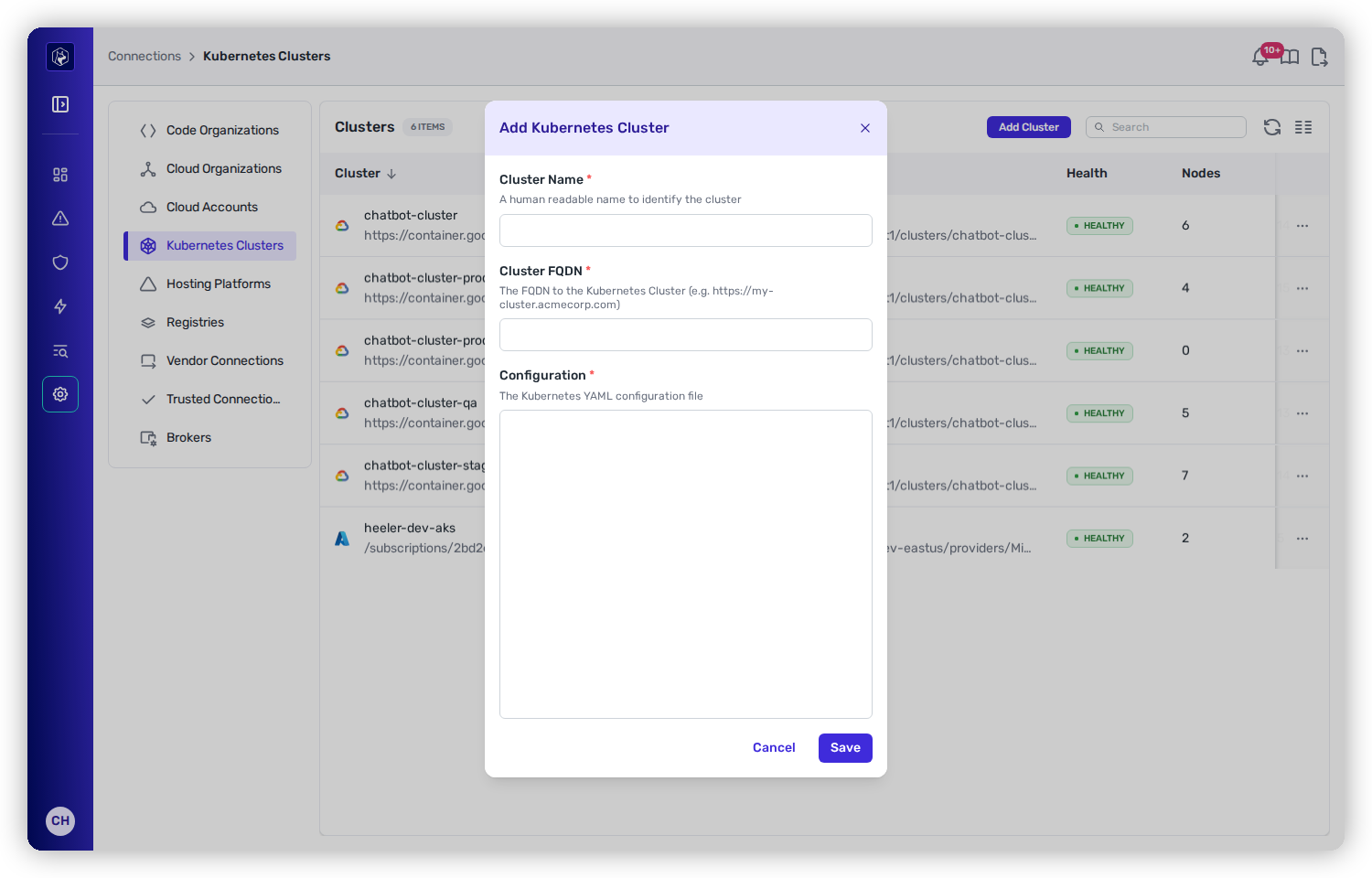The width and height of the screenshot is (1372, 878).
Task: Open row actions menu for chatbot-cluster-qa
Action: [1302, 413]
